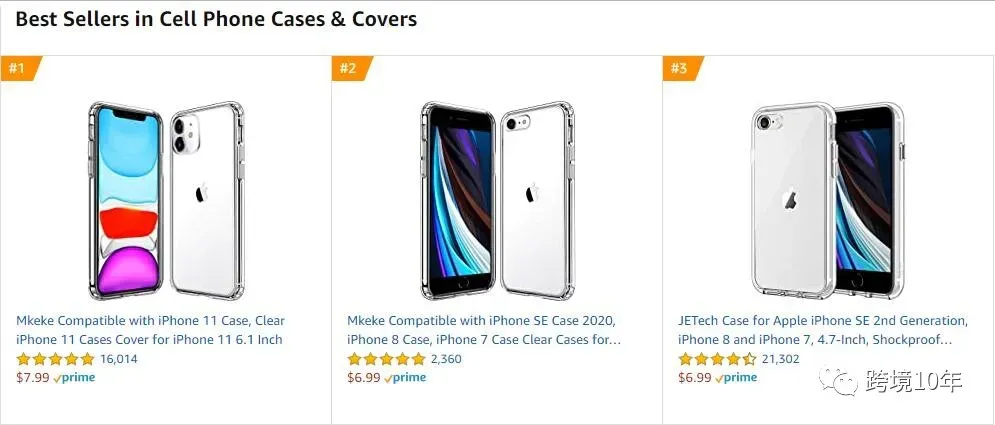
Task: View the 16,014 reviews count
Action: coord(119,359)
